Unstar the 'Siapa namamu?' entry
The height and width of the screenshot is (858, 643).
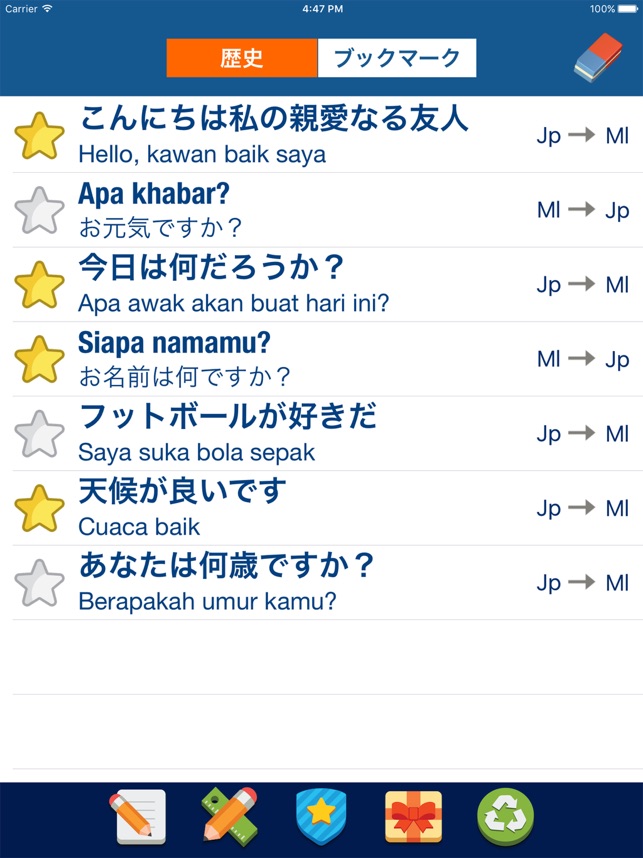pyautogui.click(x=39, y=358)
